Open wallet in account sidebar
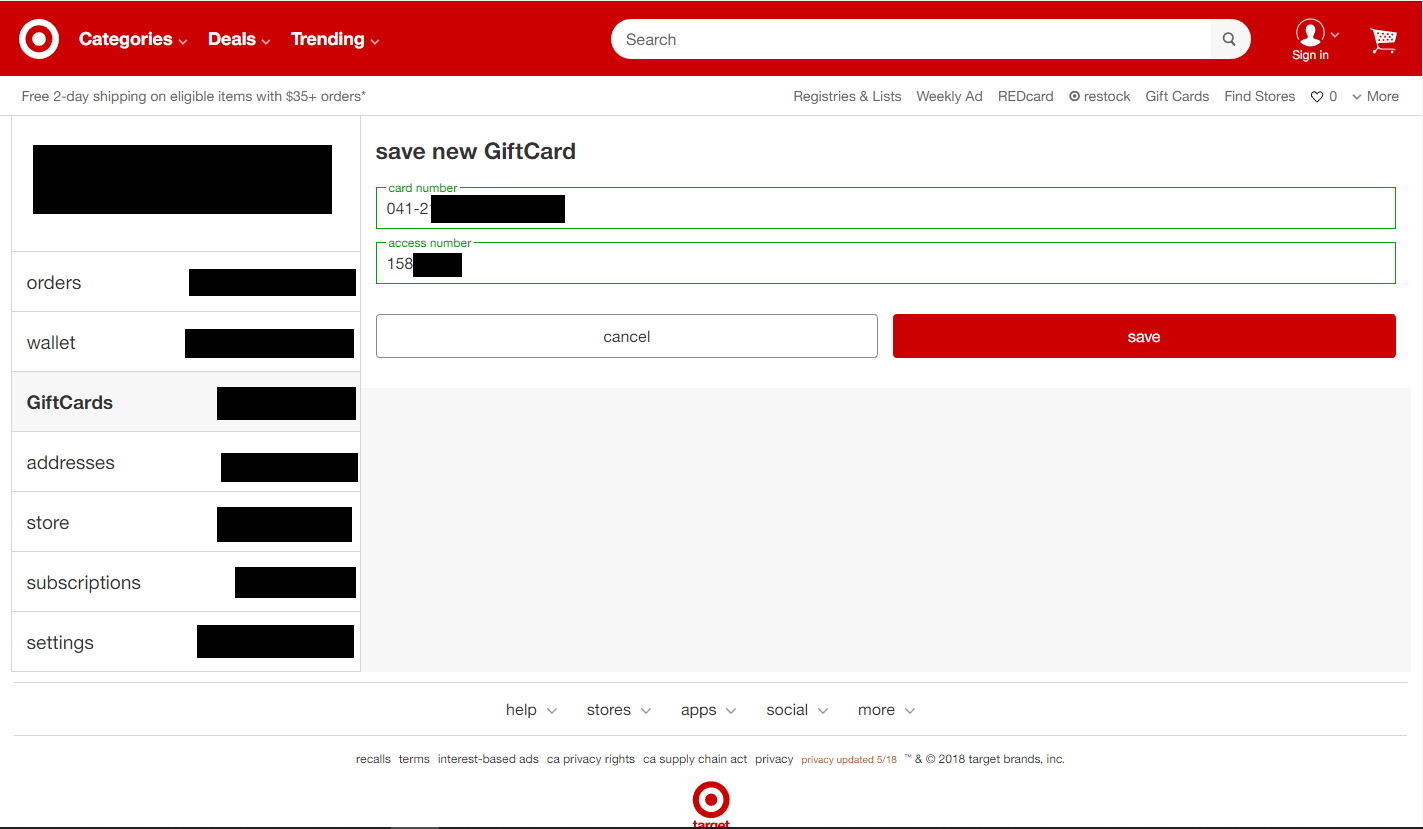The width and height of the screenshot is (1423, 829). pyautogui.click(x=51, y=343)
